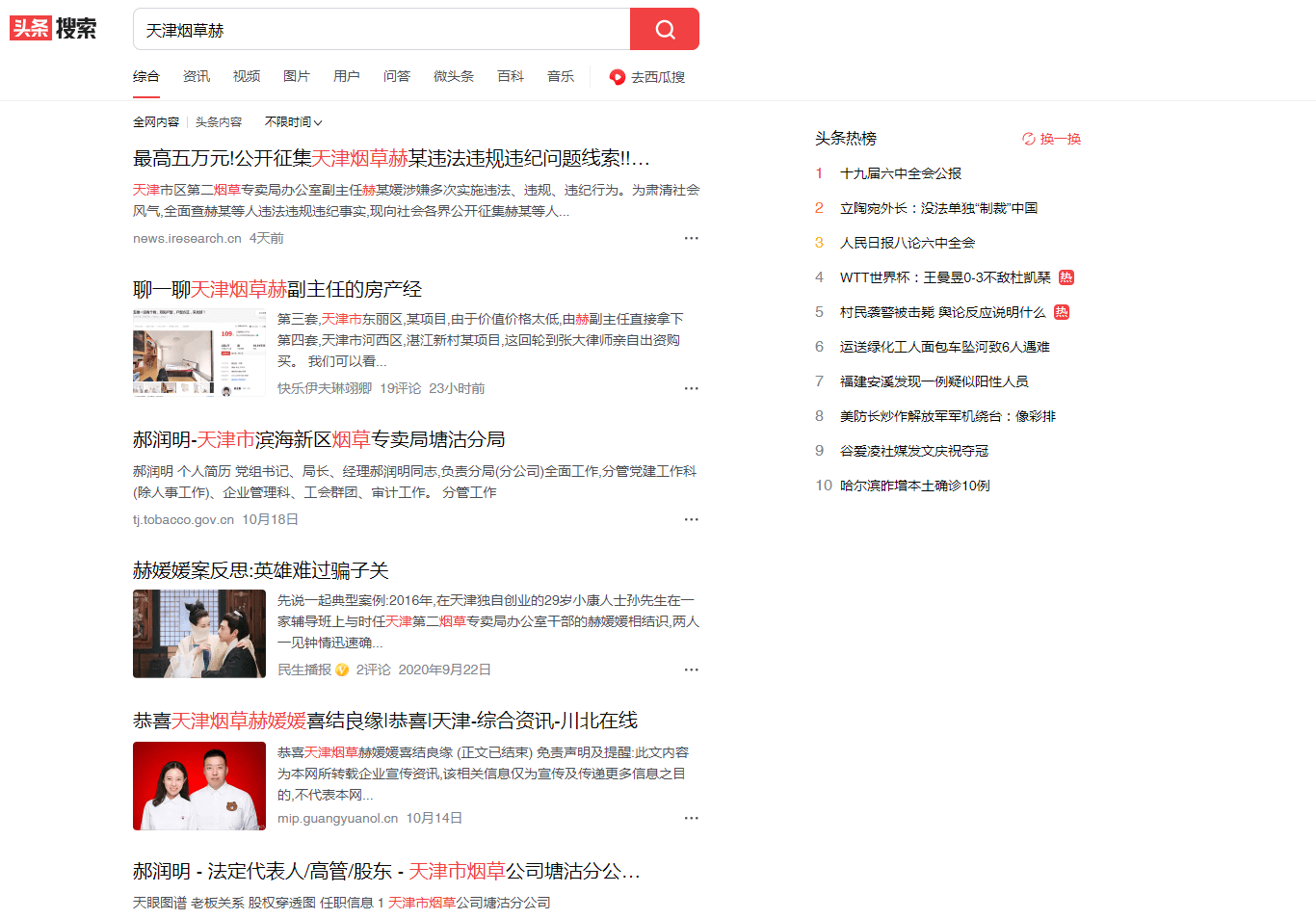
Task: Open hot topic 美防长炒作解放军军机绕台：像彩排
Action: tap(948, 416)
